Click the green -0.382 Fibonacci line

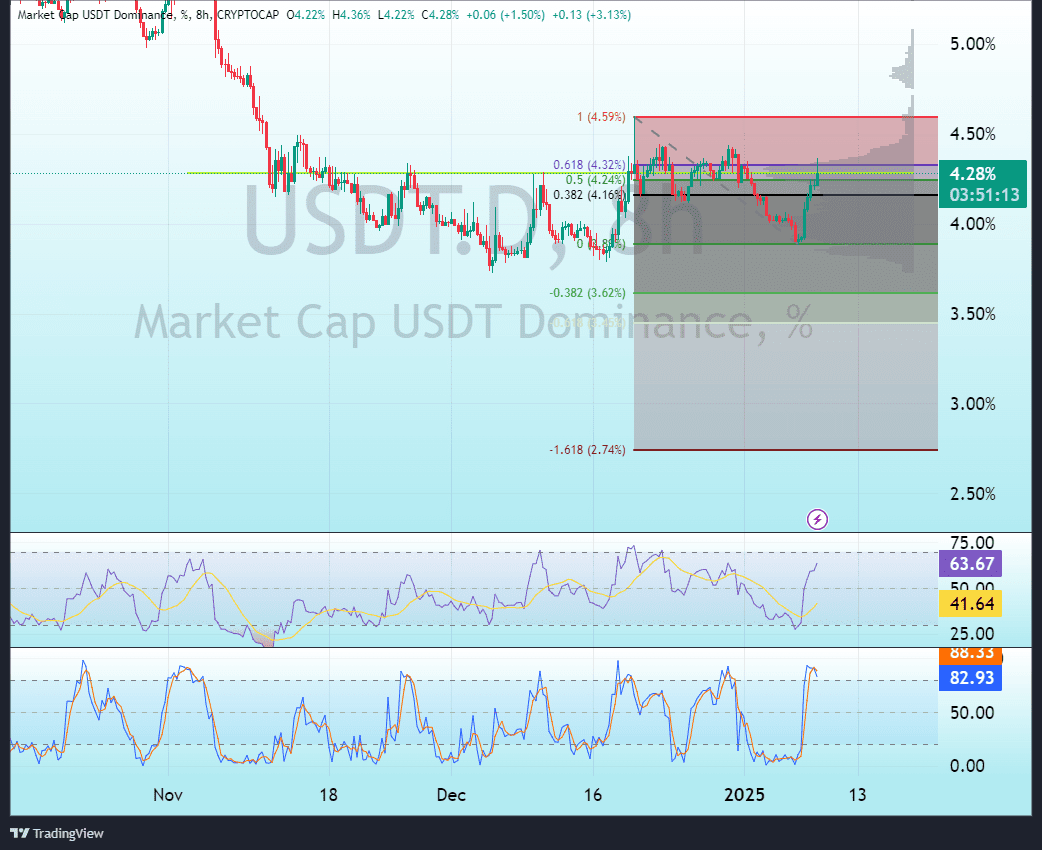tap(786, 293)
